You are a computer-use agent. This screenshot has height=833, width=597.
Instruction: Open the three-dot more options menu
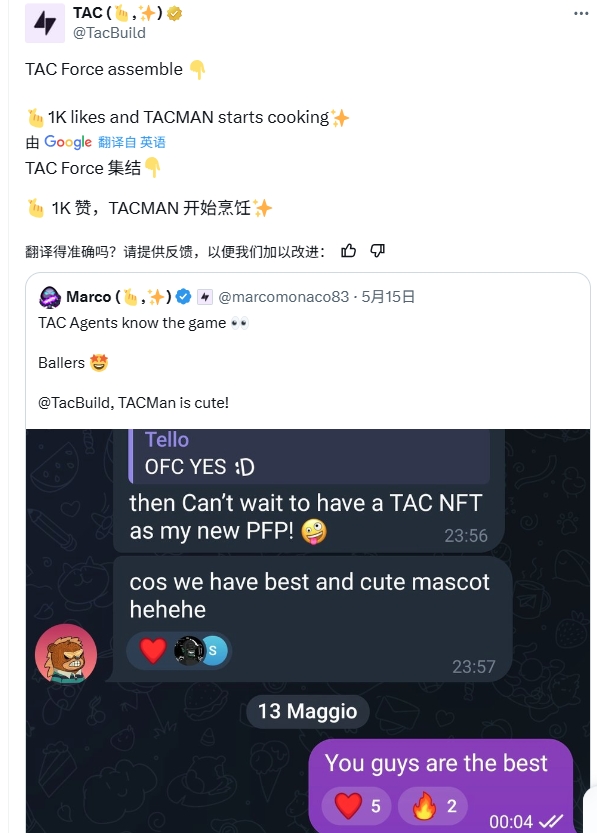(x=581, y=13)
